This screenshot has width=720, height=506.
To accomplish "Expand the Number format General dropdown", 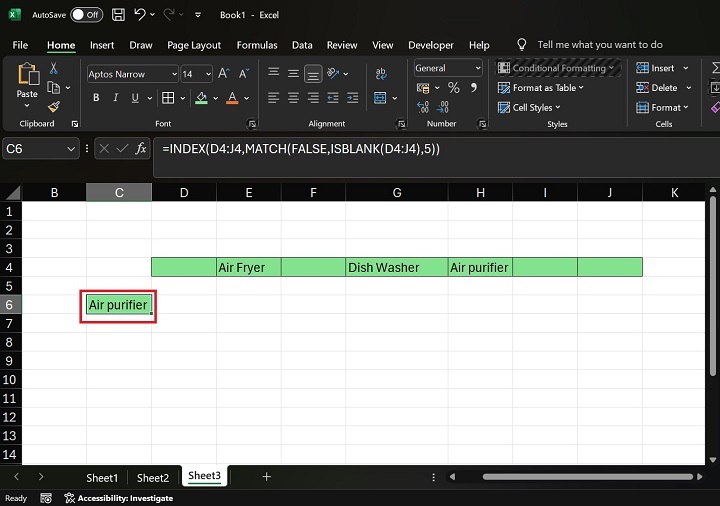I will [477, 68].
